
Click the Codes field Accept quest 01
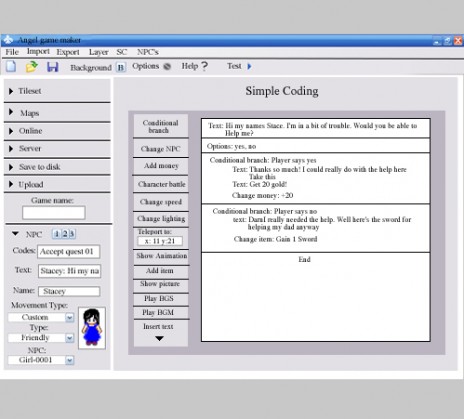[x=68, y=252]
